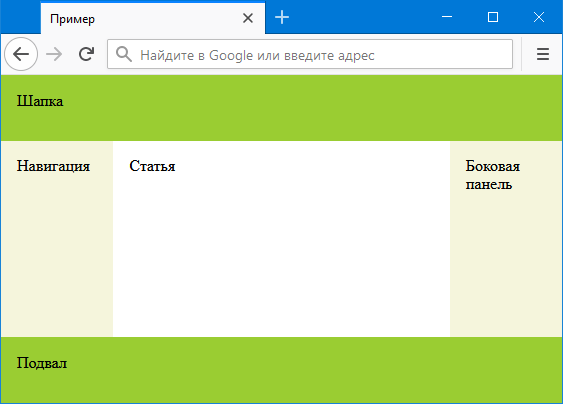The height and width of the screenshot is (404, 563).
Task: Click the forward navigation arrow
Action: (54, 55)
